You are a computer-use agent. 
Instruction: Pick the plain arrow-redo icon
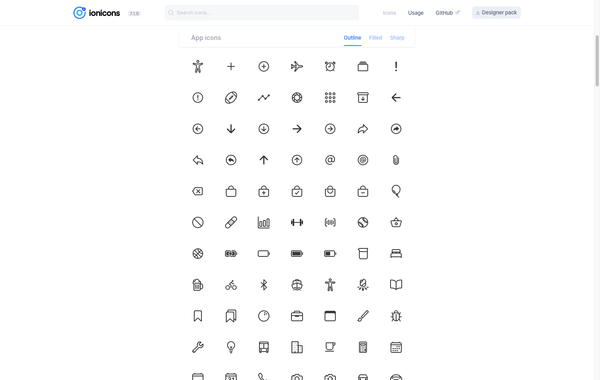click(x=363, y=129)
